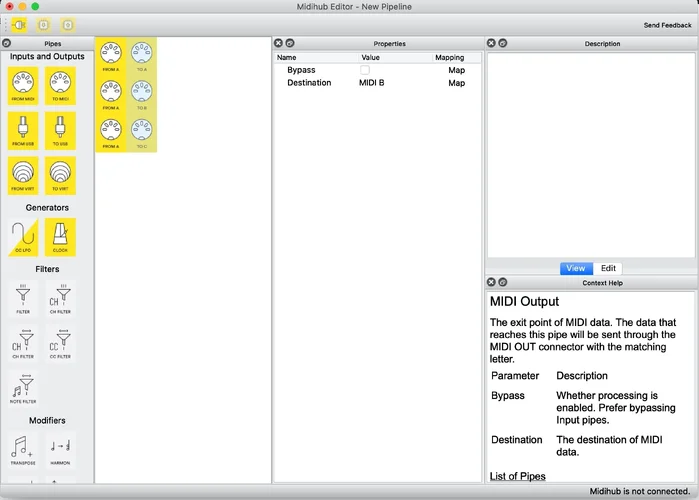Choose the FROM VIRT virtual input pipe
This screenshot has height=500, width=699.
coord(23,176)
